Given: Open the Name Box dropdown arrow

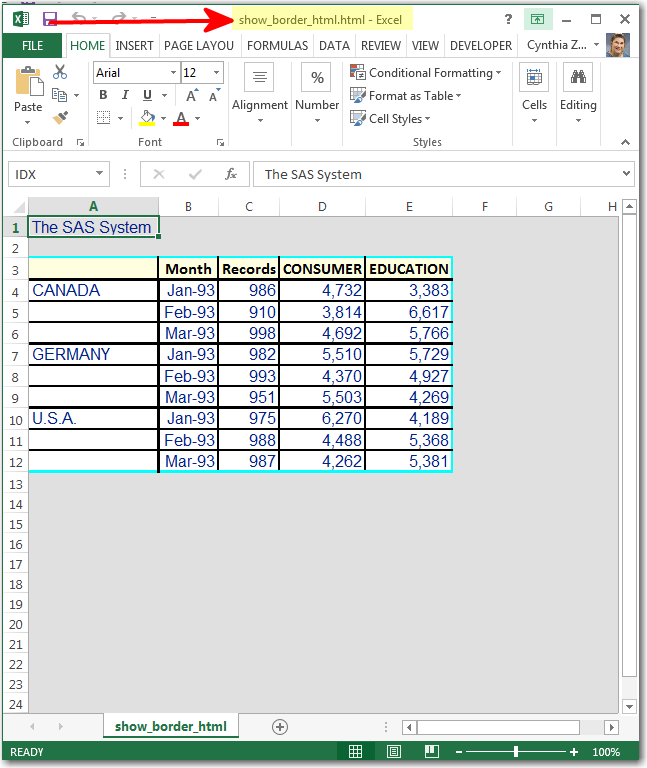Looking at the screenshot, I should [100, 174].
